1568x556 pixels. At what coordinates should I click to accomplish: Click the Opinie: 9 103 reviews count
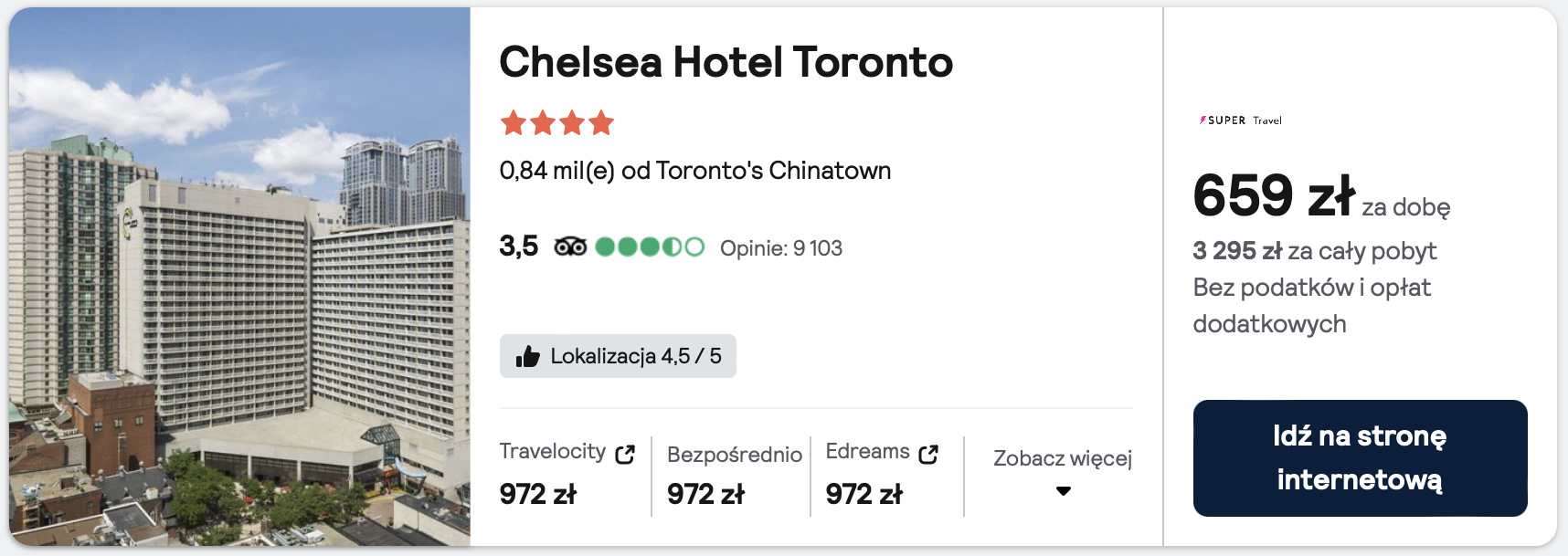780,248
